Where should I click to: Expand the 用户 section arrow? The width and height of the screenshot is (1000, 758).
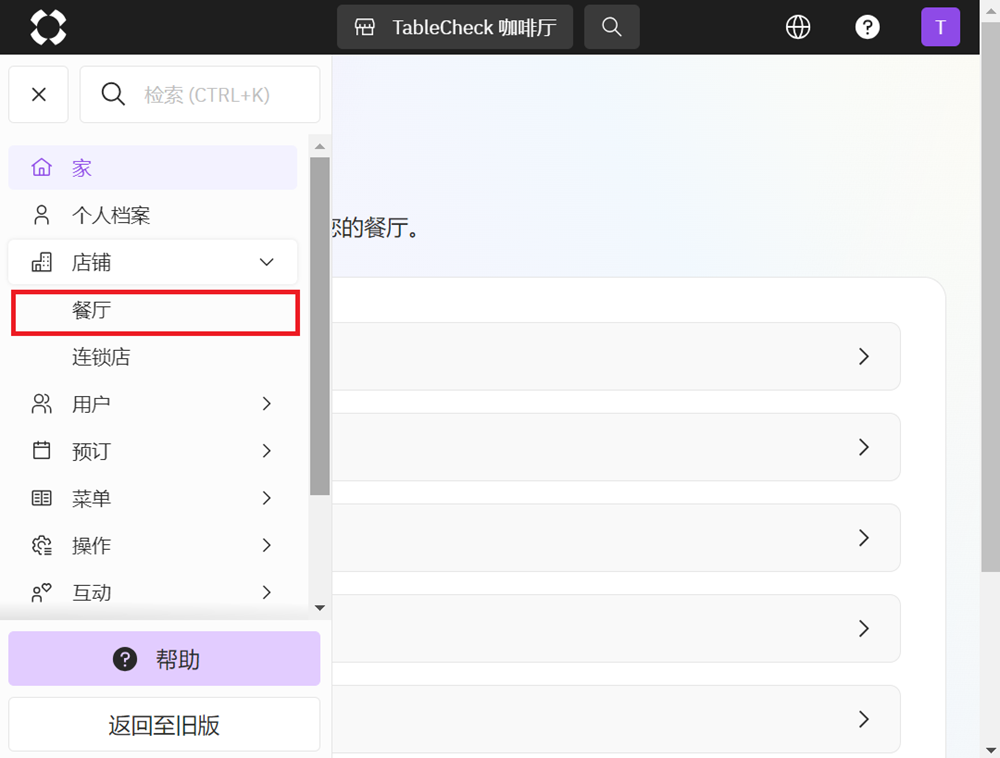[x=267, y=404]
